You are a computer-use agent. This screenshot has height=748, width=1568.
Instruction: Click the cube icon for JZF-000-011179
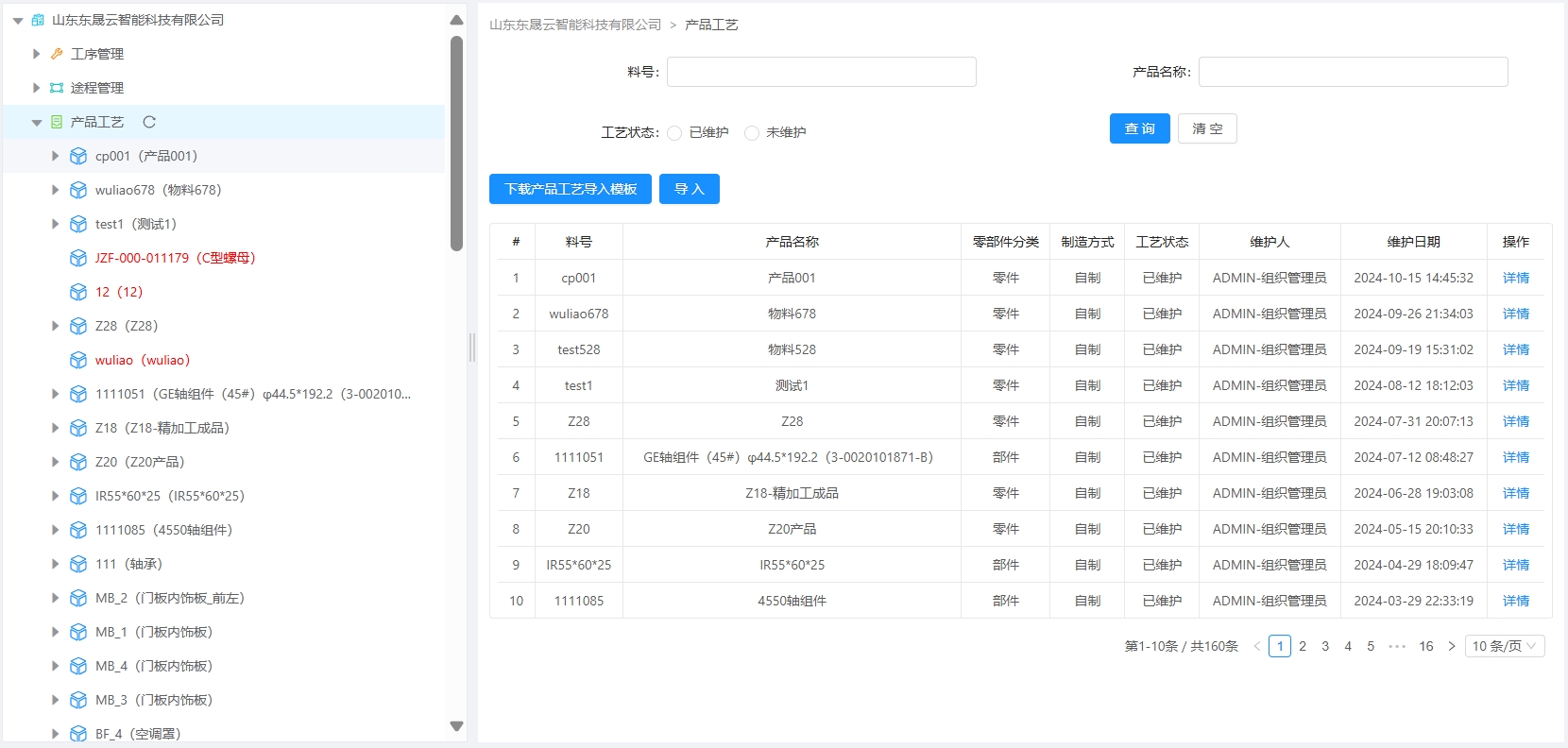click(x=78, y=258)
